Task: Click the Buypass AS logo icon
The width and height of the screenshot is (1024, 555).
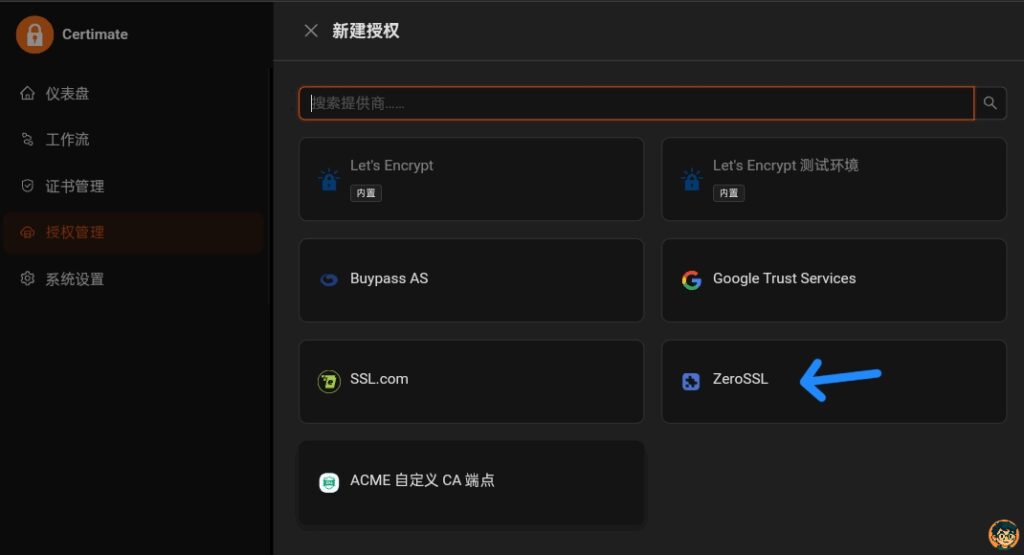Action: tap(328, 280)
